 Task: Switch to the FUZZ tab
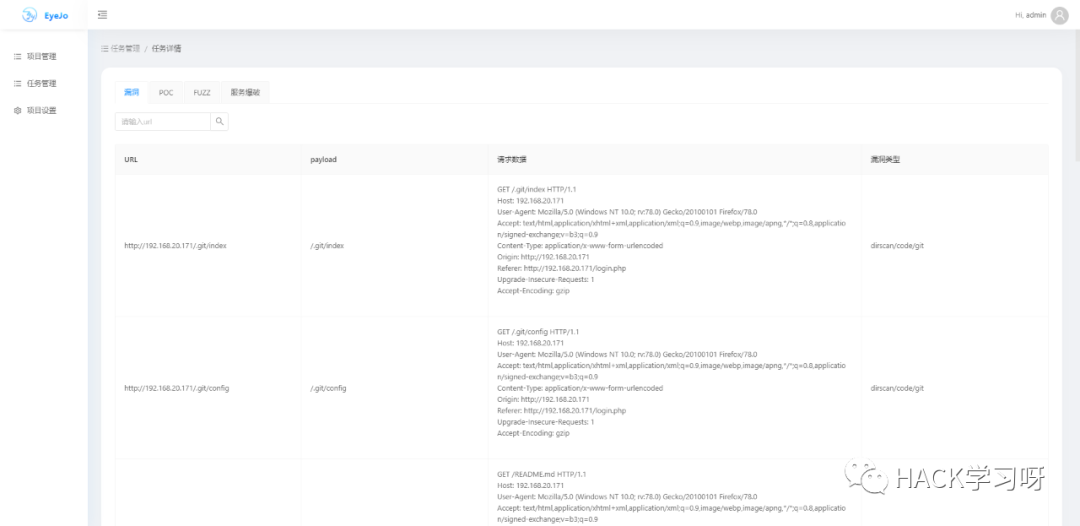202,92
